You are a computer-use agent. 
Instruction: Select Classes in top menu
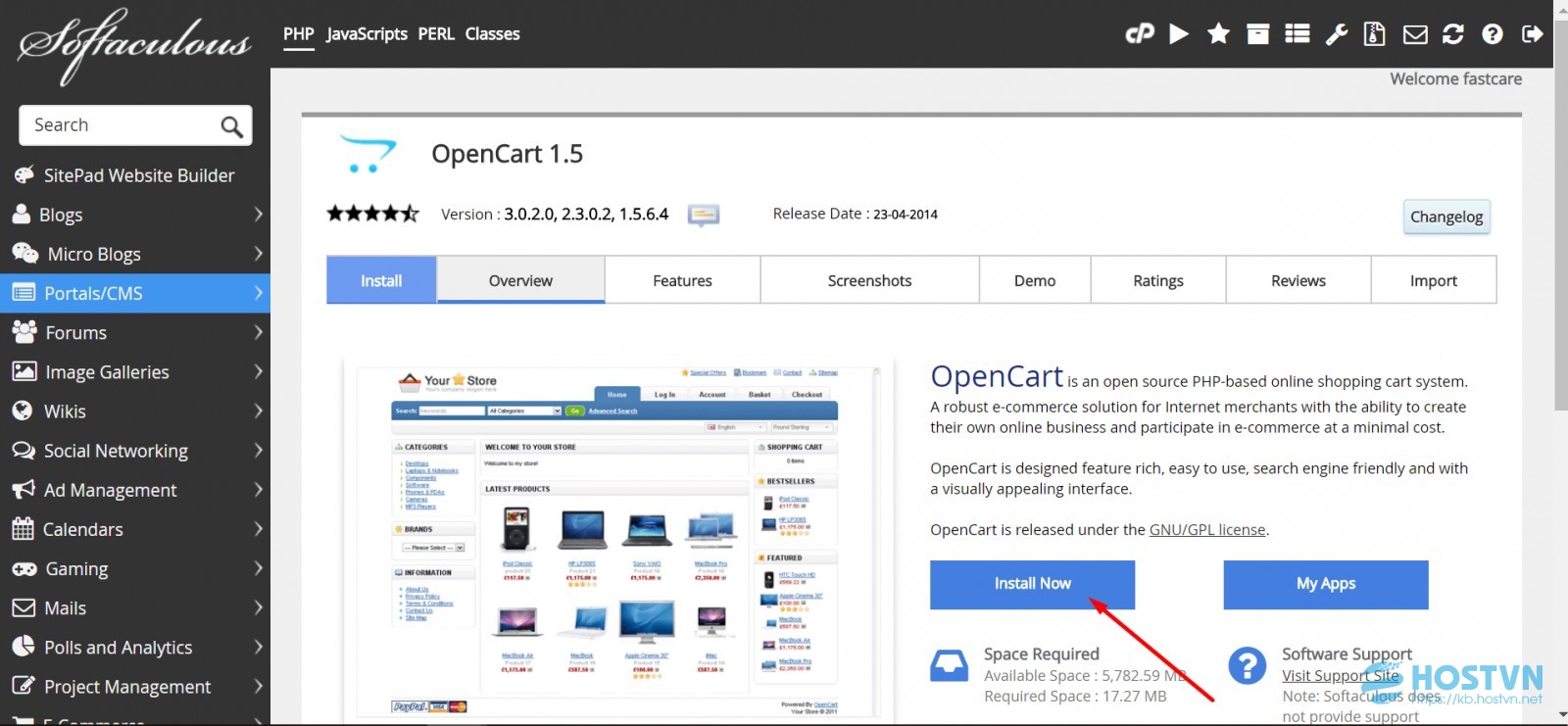tap(492, 34)
